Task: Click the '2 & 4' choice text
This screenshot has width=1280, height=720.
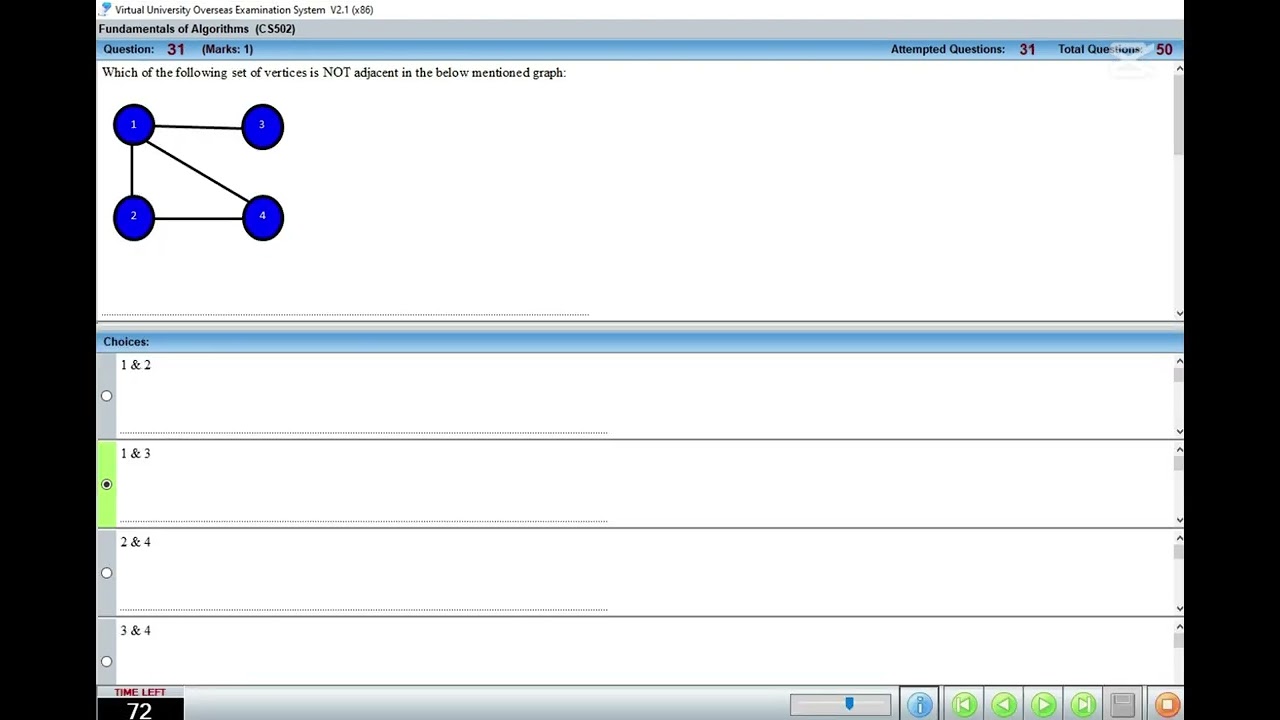Action: (136, 542)
